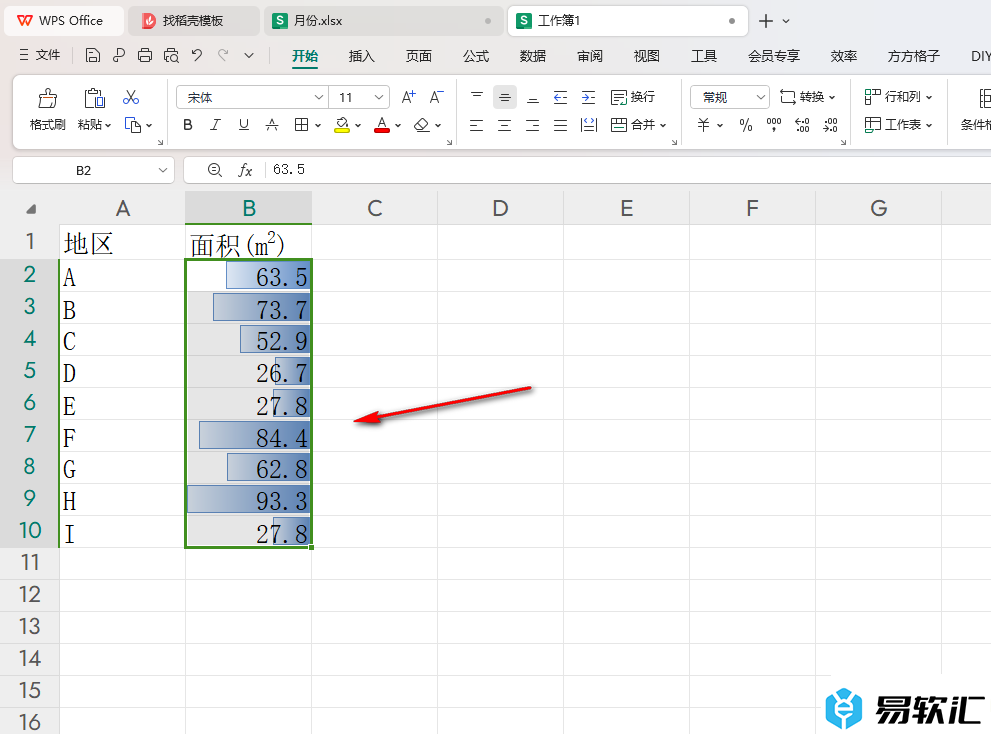
Task: Apply justified alignment
Action: (561, 125)
